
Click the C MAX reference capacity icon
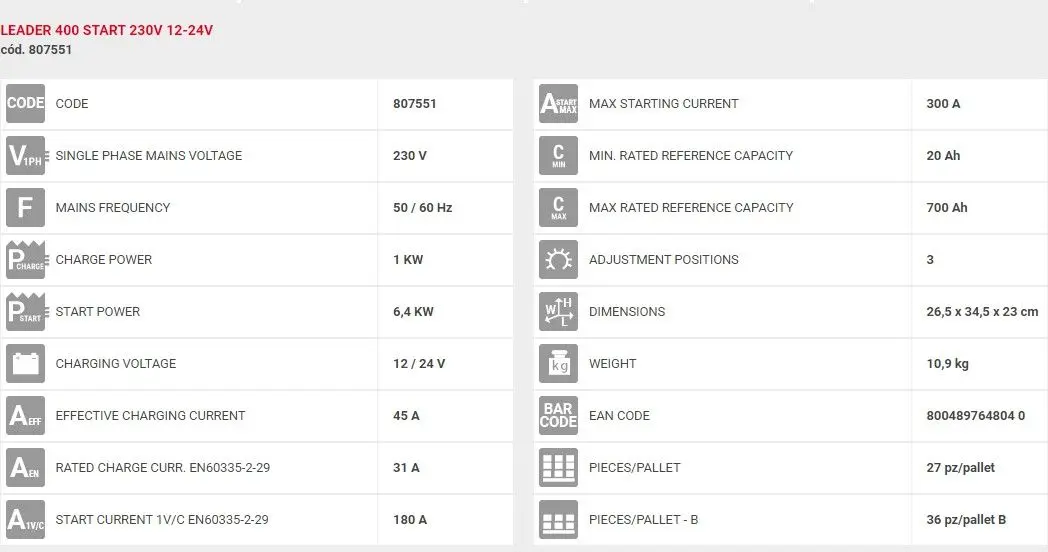(559, 208)
